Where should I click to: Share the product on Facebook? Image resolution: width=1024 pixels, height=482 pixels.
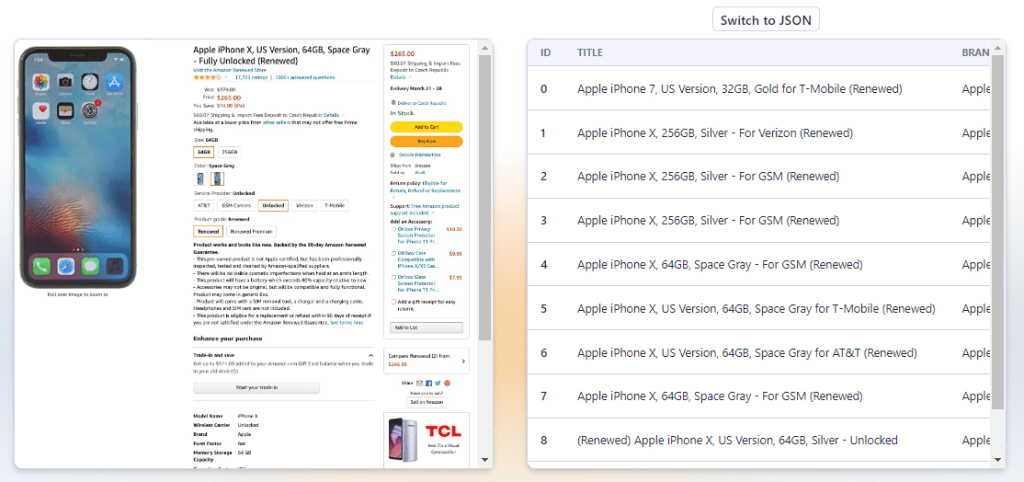tap(429, 383)
